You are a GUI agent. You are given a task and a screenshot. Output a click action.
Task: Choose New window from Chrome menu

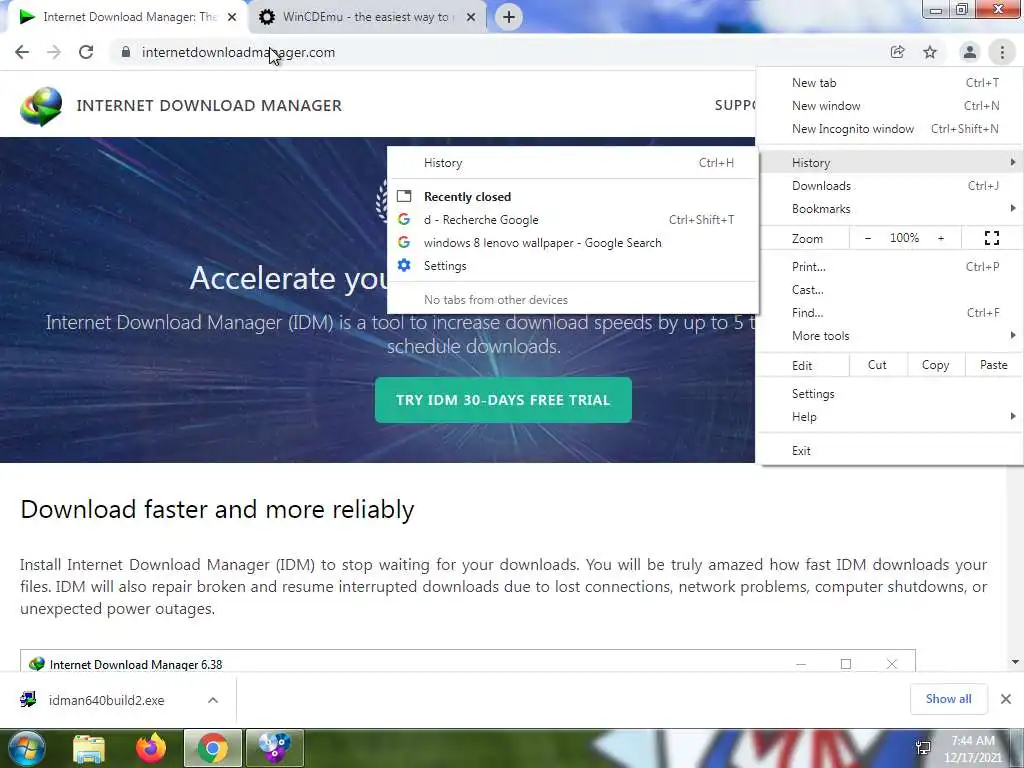pos(889,106)
